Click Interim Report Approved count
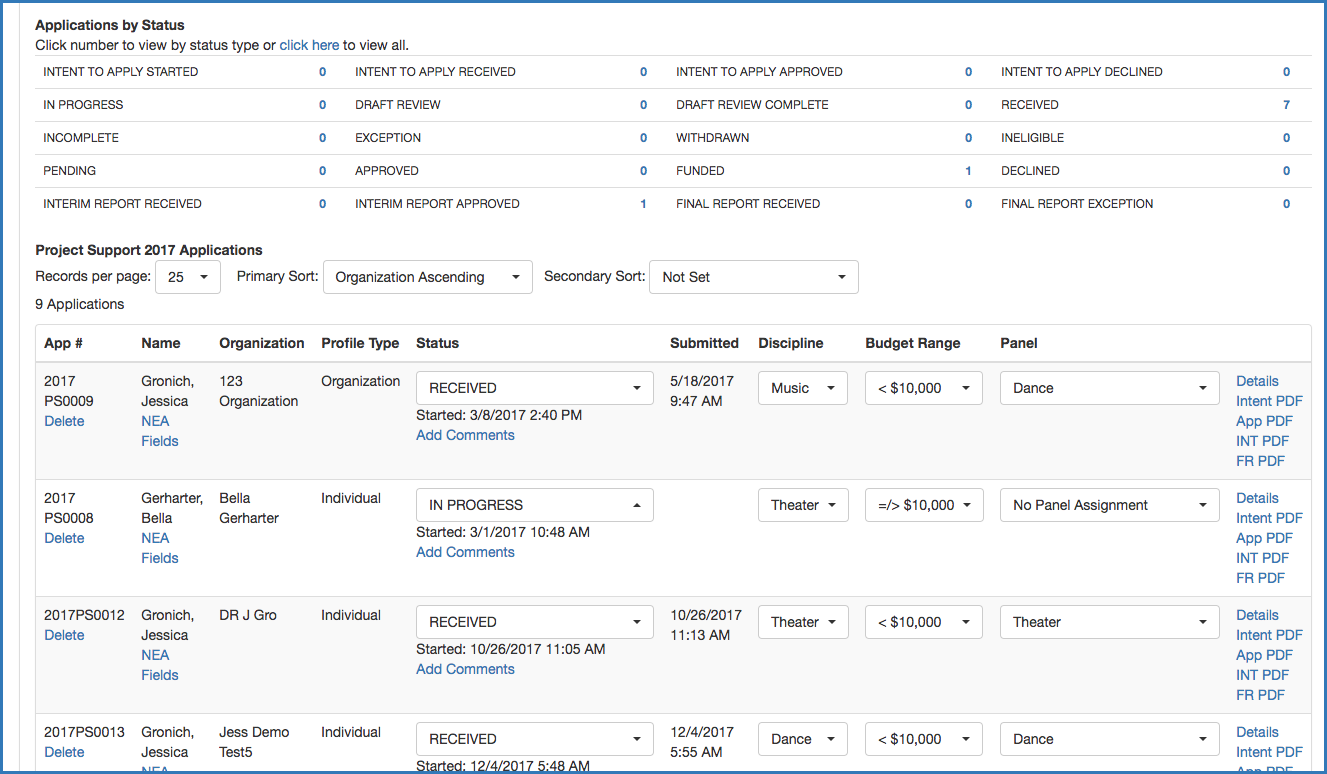The width and height of the screenshot is (1327, 774). 643,204
